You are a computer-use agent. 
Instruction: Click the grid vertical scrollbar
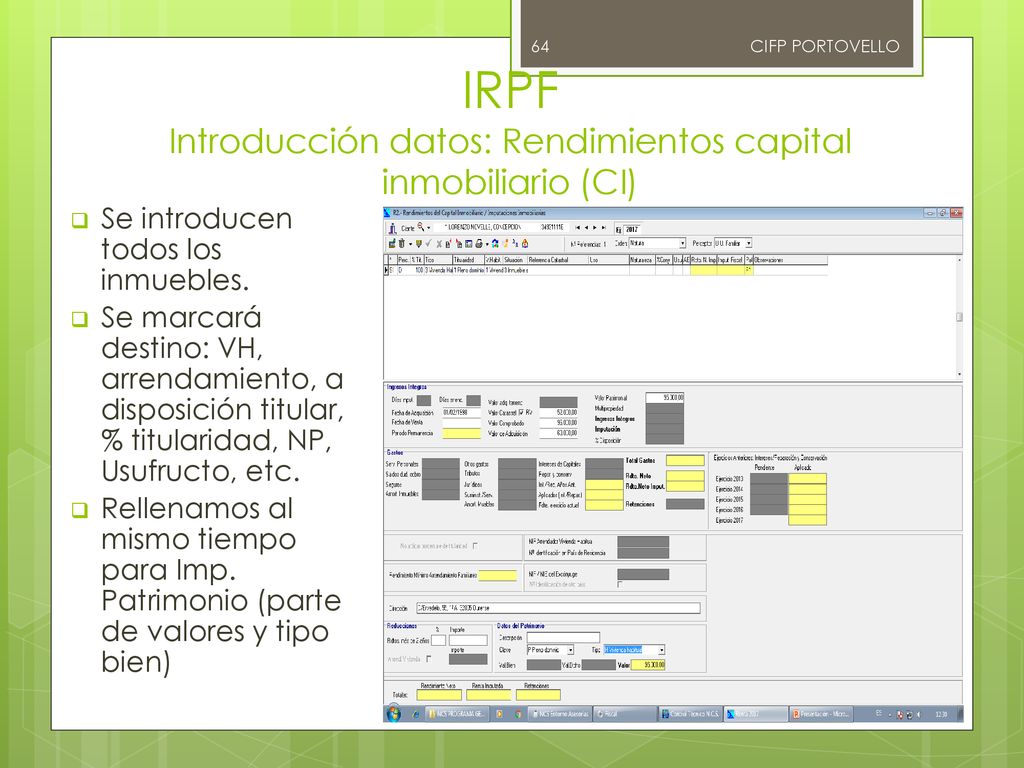[x=959, y=317]
